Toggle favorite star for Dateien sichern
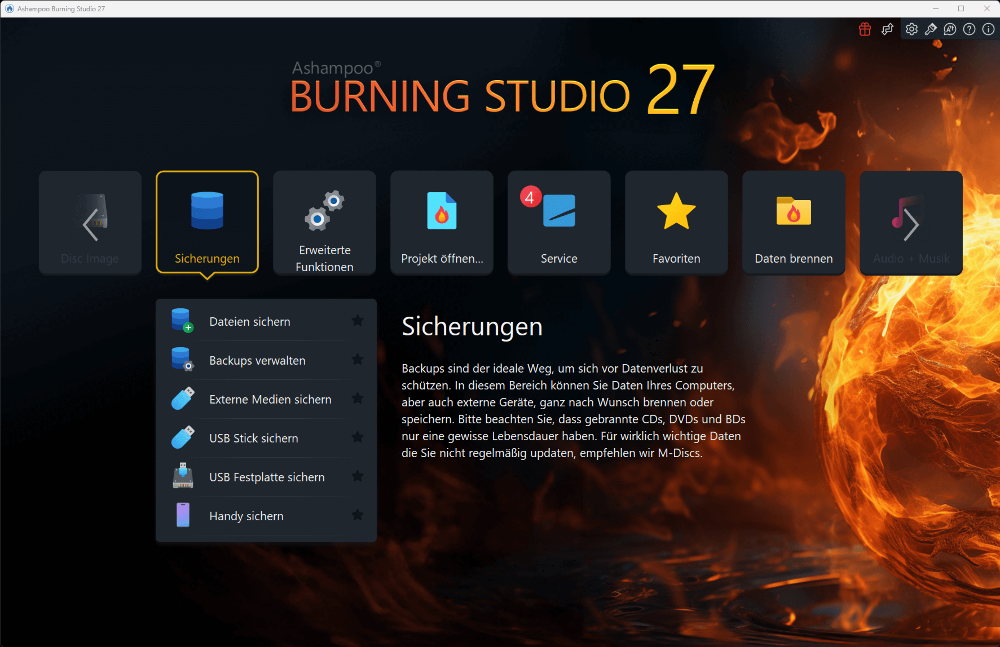 357,321
